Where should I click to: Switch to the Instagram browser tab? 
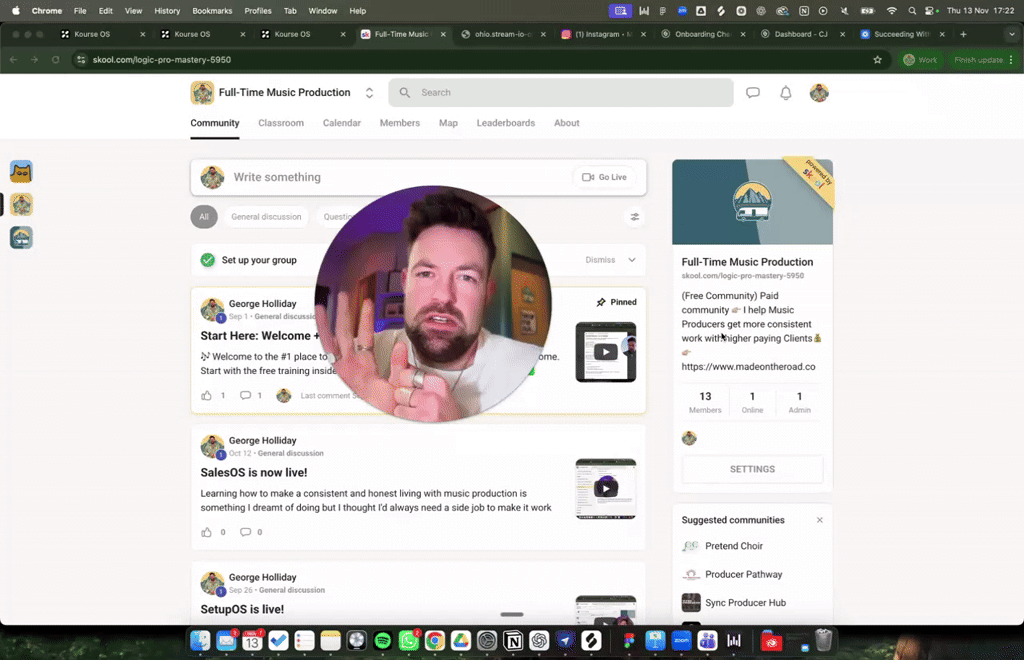tap(602, 34)
